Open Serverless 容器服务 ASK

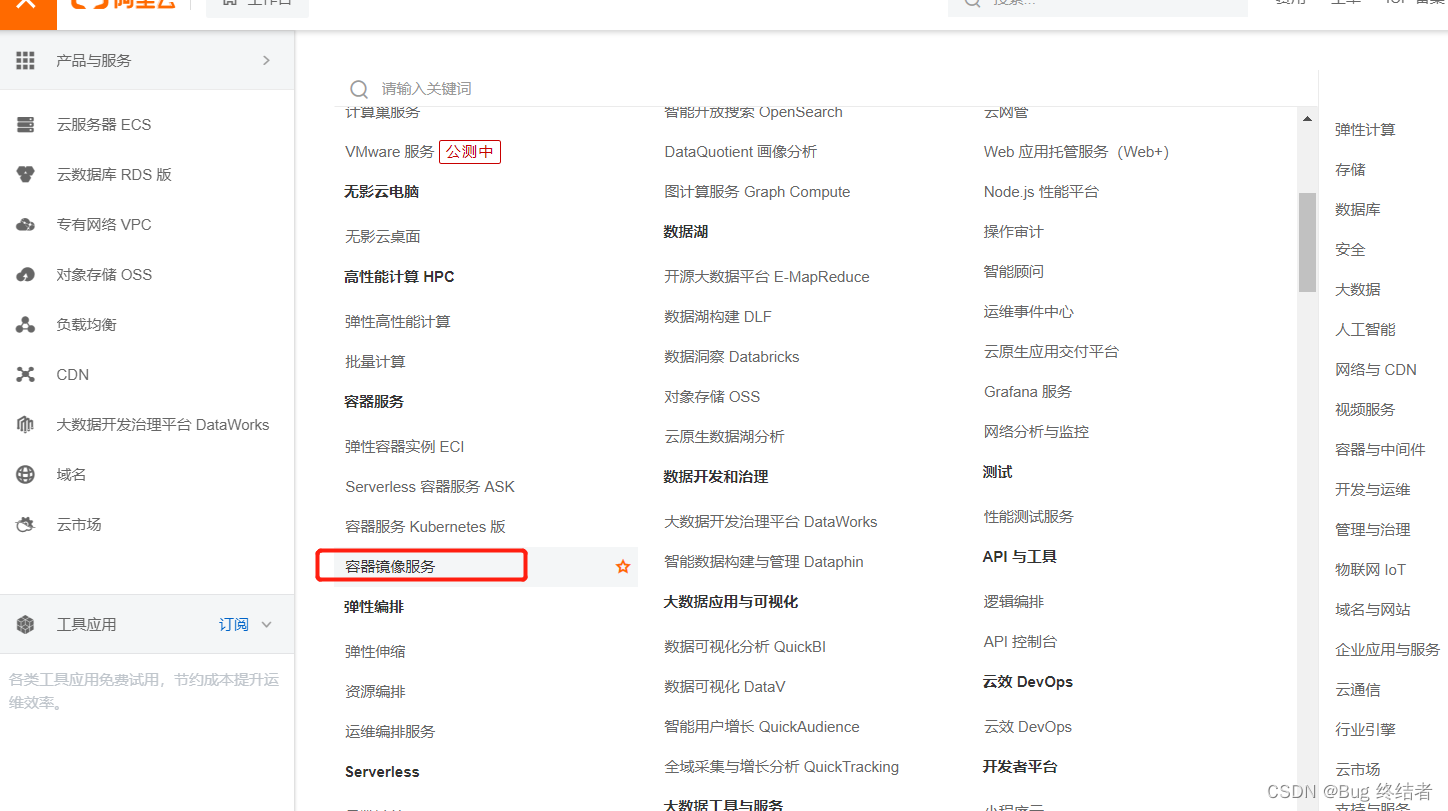point(430,487)
